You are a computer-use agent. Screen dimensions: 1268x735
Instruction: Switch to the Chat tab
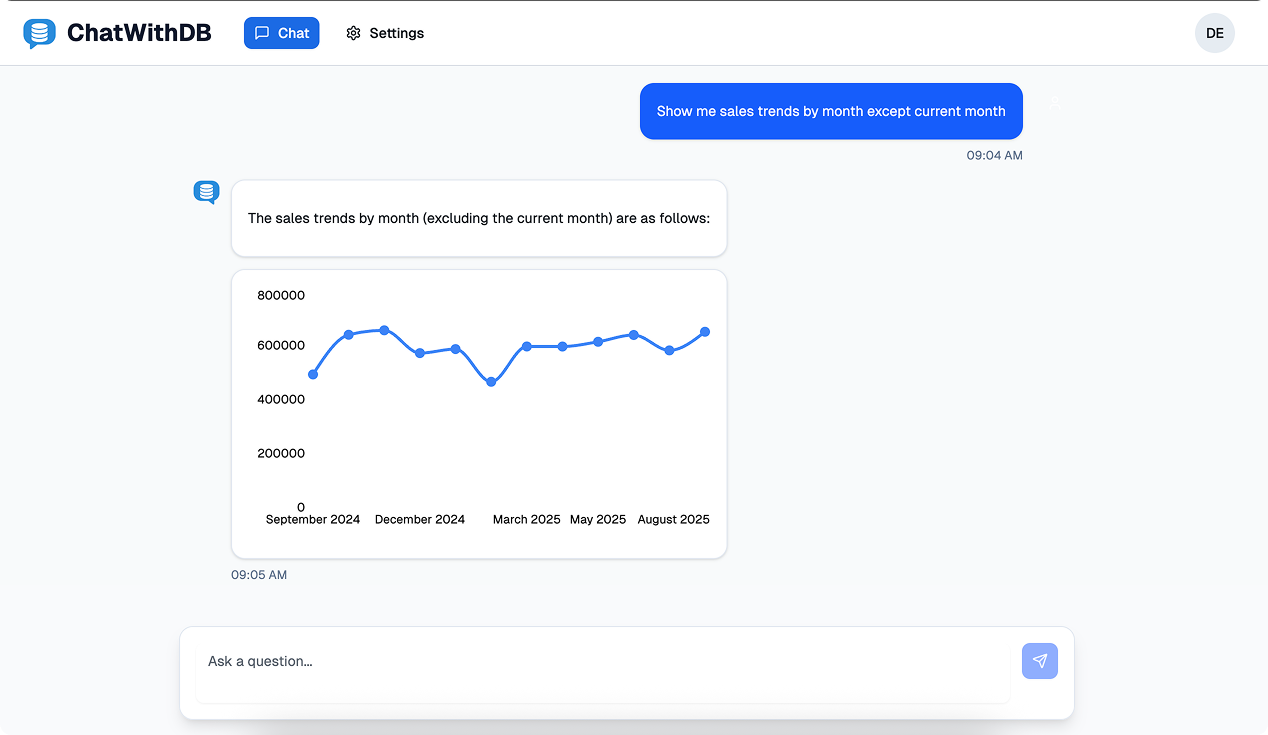click(281, 33)
